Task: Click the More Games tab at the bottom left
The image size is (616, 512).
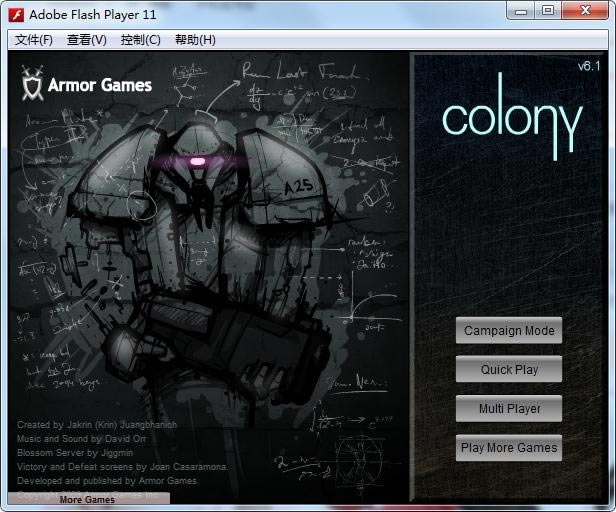Action: point(88,499)
